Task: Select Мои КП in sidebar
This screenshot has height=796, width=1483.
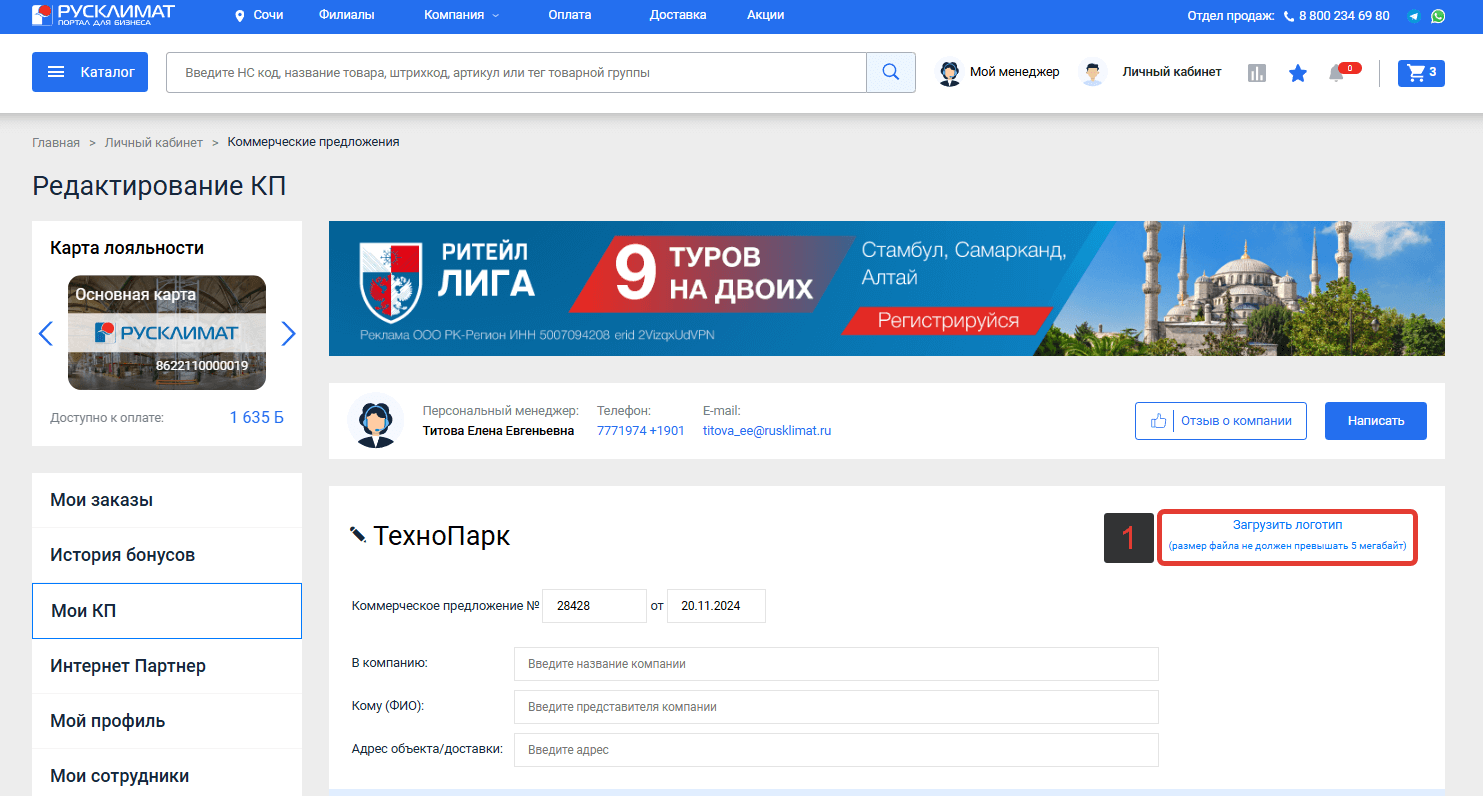Action: [167, 611]
